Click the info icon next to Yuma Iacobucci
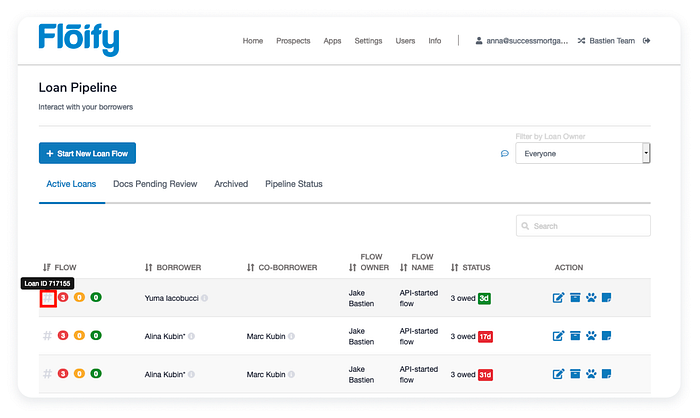 tap(204, 298)
